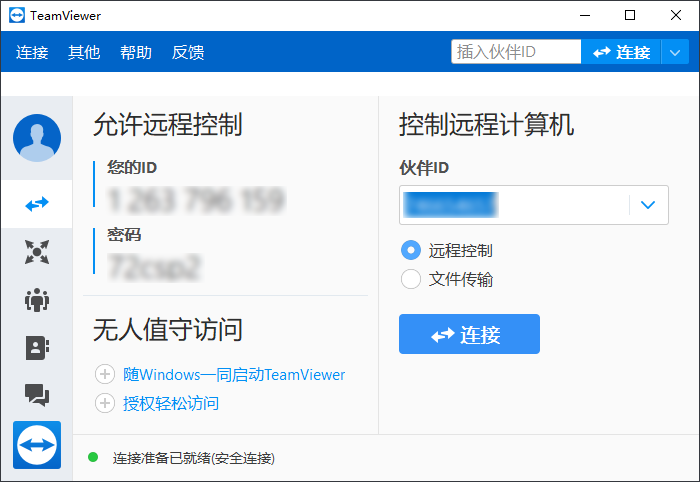Image resolution: width=700 pixels, height=482 pixels.
Task: Open the Chat speech bubbles icon
Action: (x=37, y=395)
